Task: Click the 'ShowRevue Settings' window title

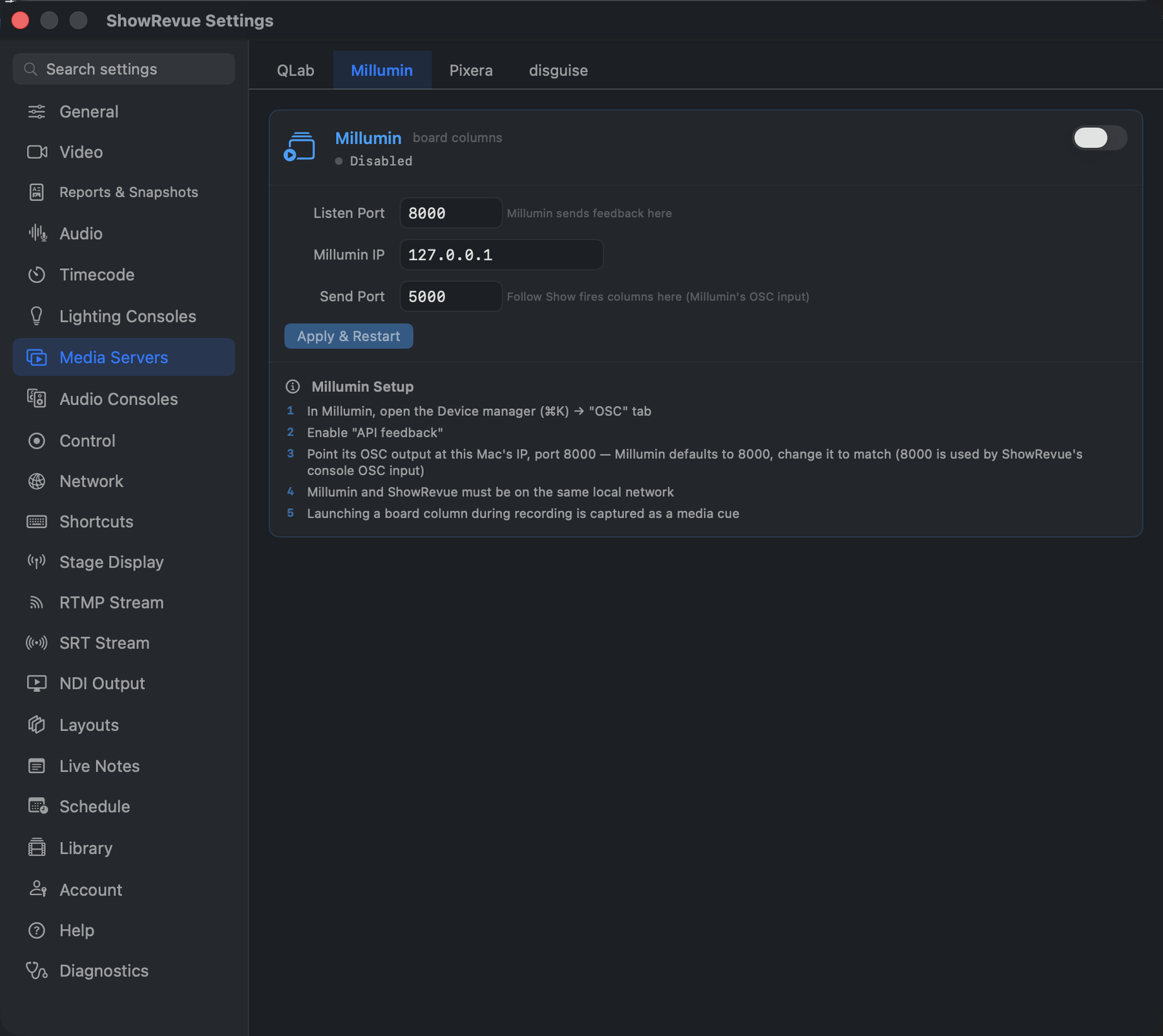Action: click(189, 21)
